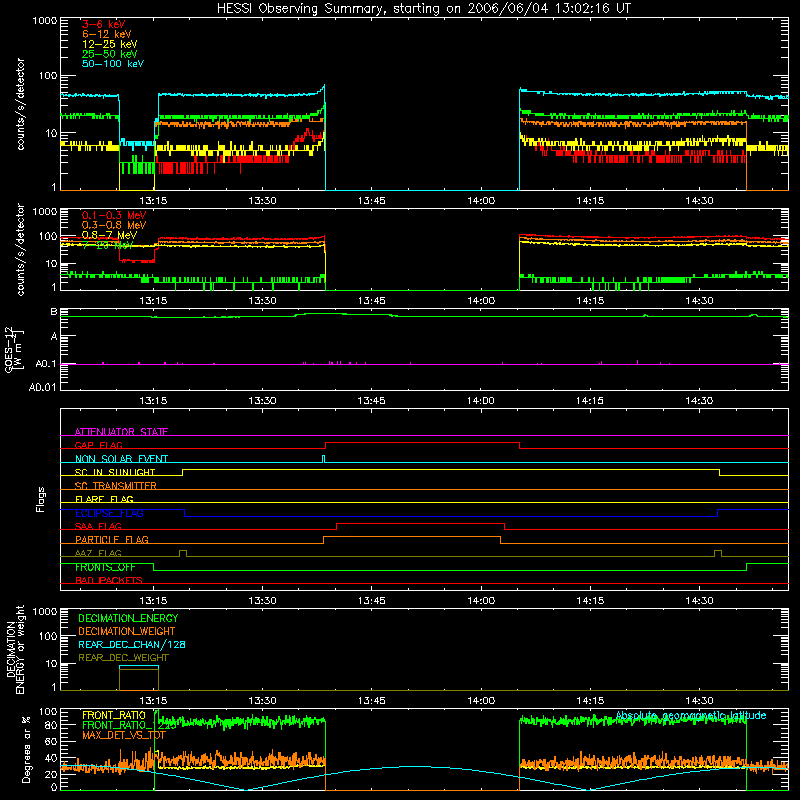Select the red '3-6 keV' legend label
The image size is (800, 800).
(x=104, y=24)
